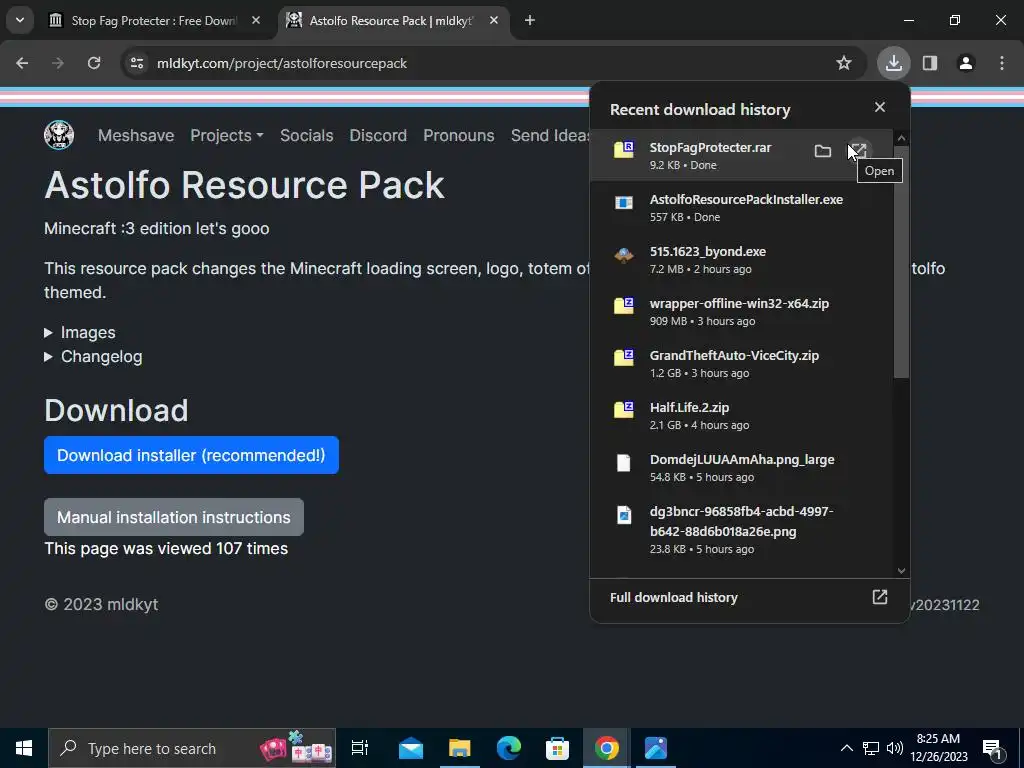Open Task View on taskbar

click(360, 748)
